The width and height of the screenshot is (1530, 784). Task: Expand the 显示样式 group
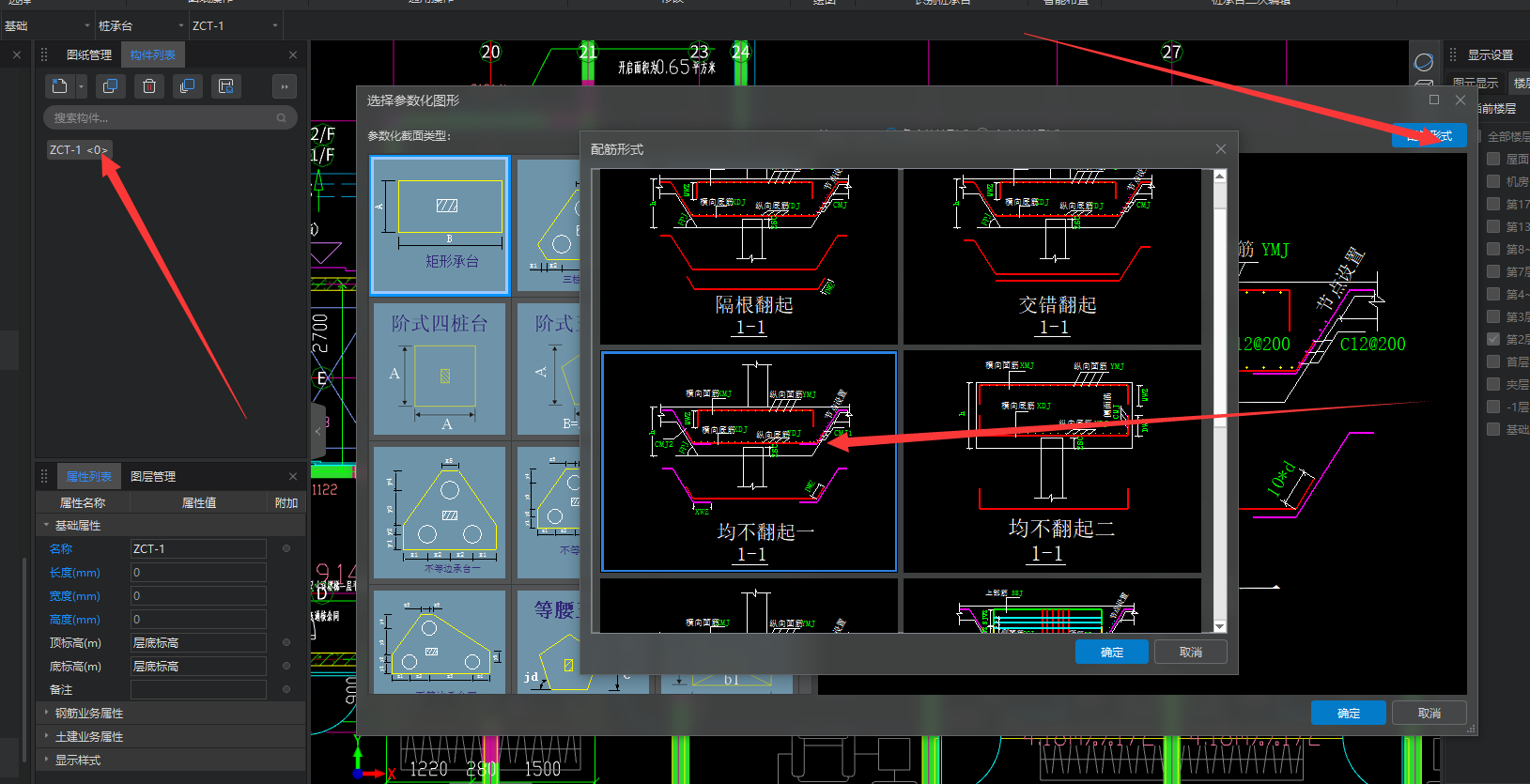[x=46, y=760]
